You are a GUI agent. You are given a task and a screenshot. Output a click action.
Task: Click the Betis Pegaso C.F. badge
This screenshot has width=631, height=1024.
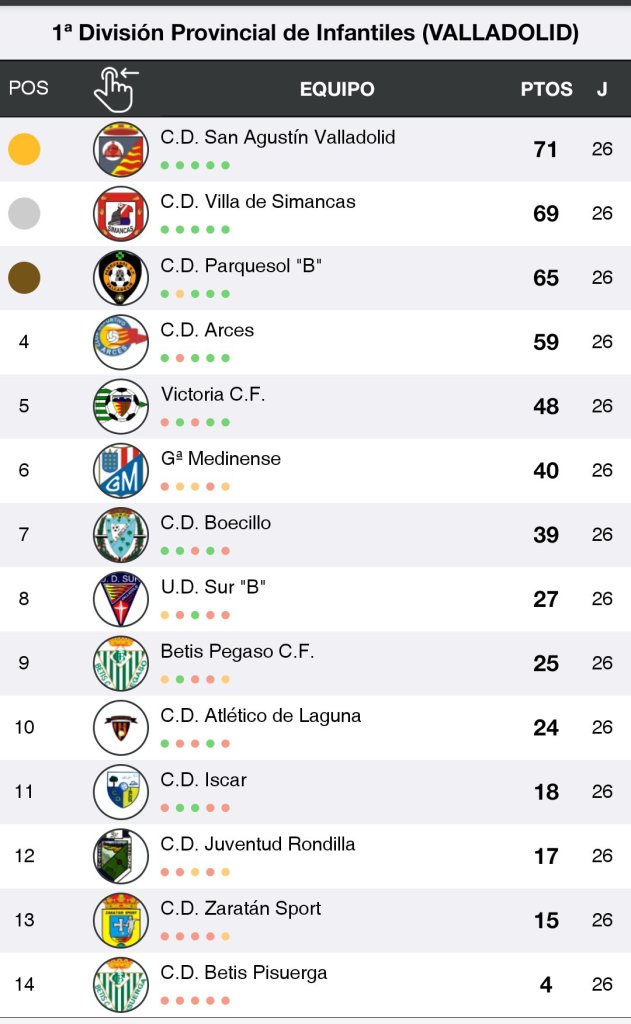coord(121,663)
